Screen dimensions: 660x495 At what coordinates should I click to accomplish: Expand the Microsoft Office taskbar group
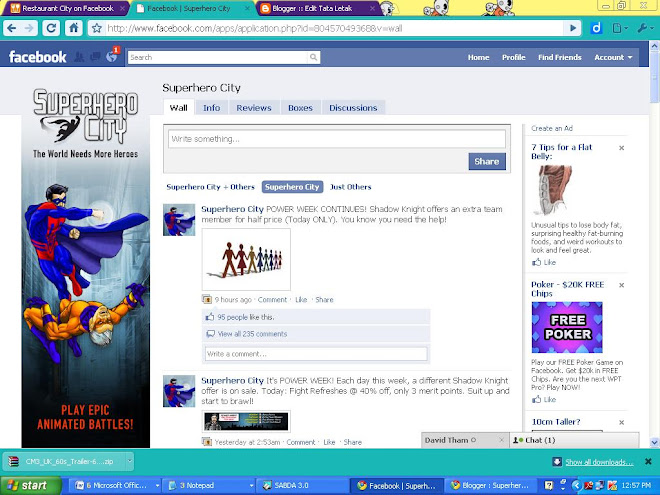tap(114, 485)
